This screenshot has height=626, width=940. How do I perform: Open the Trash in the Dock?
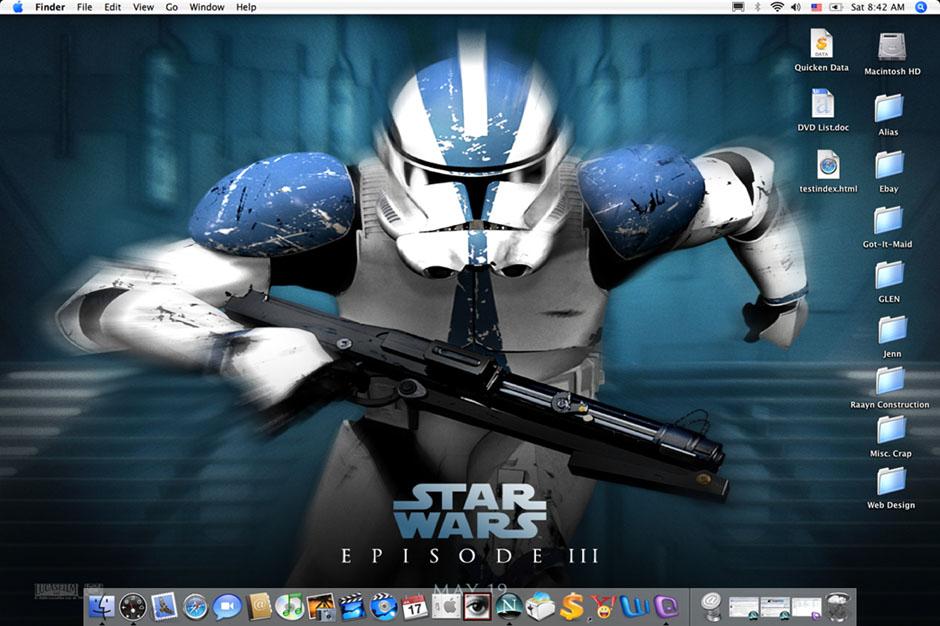pyautogui.click(x=837, y=607)
